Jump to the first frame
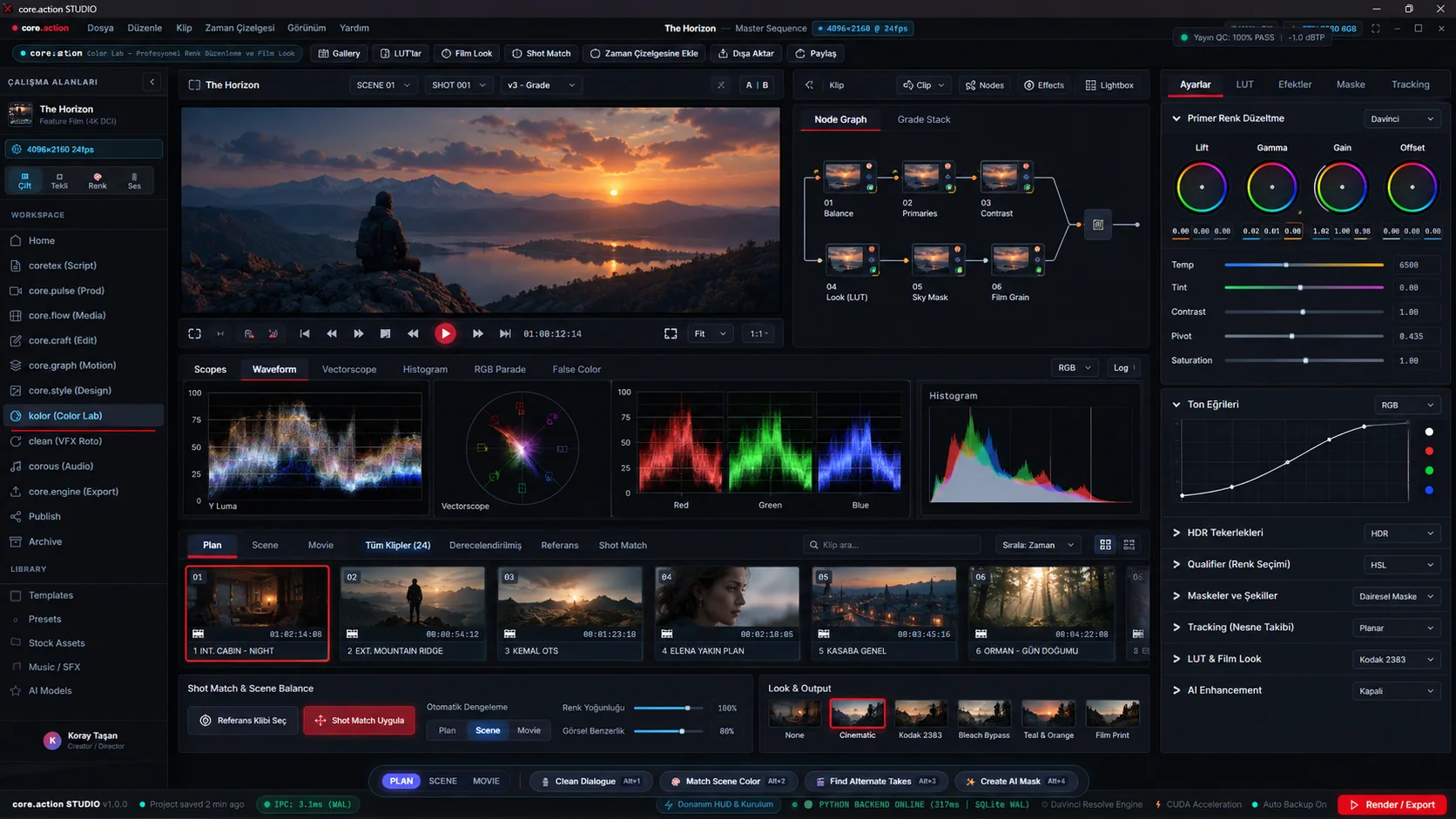Viewport: 1456px width, 819px height. click(305, 333)
